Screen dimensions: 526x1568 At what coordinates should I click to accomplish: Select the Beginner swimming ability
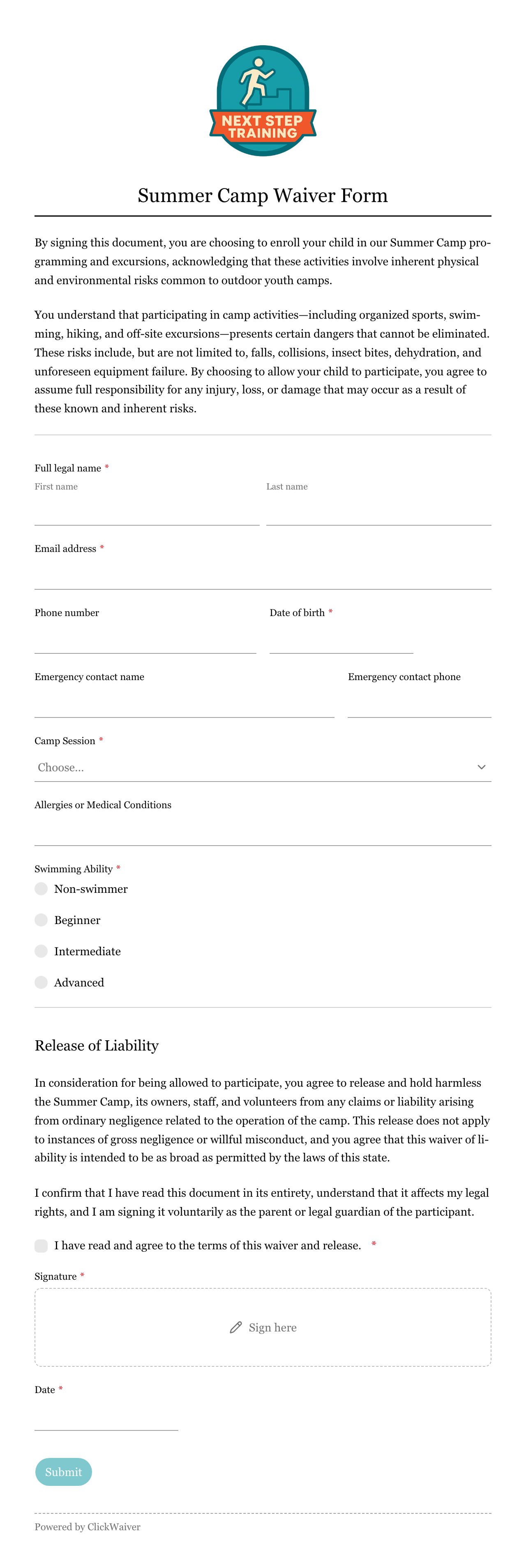tap(41, 920)
